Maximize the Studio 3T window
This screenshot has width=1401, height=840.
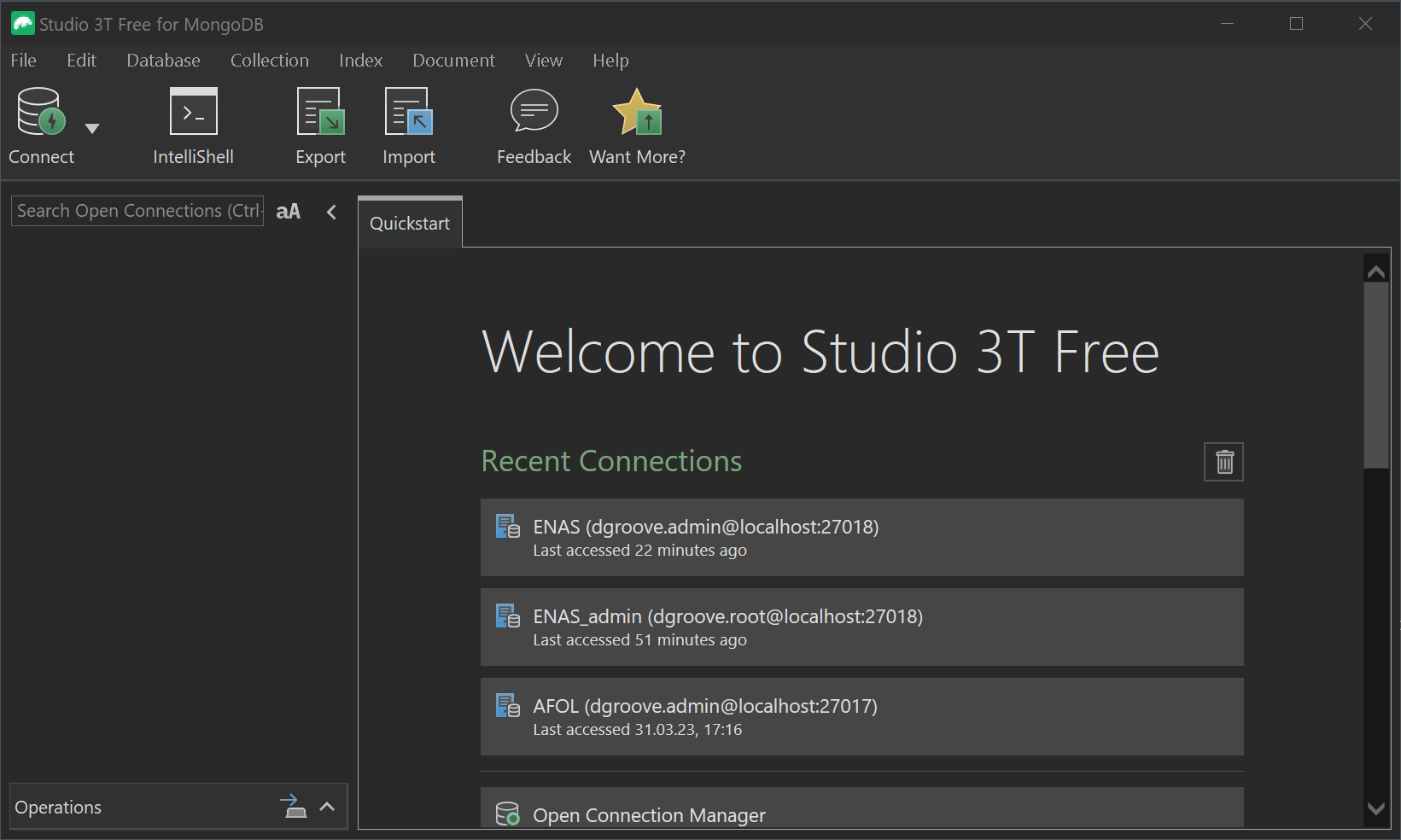[1296, 24]
